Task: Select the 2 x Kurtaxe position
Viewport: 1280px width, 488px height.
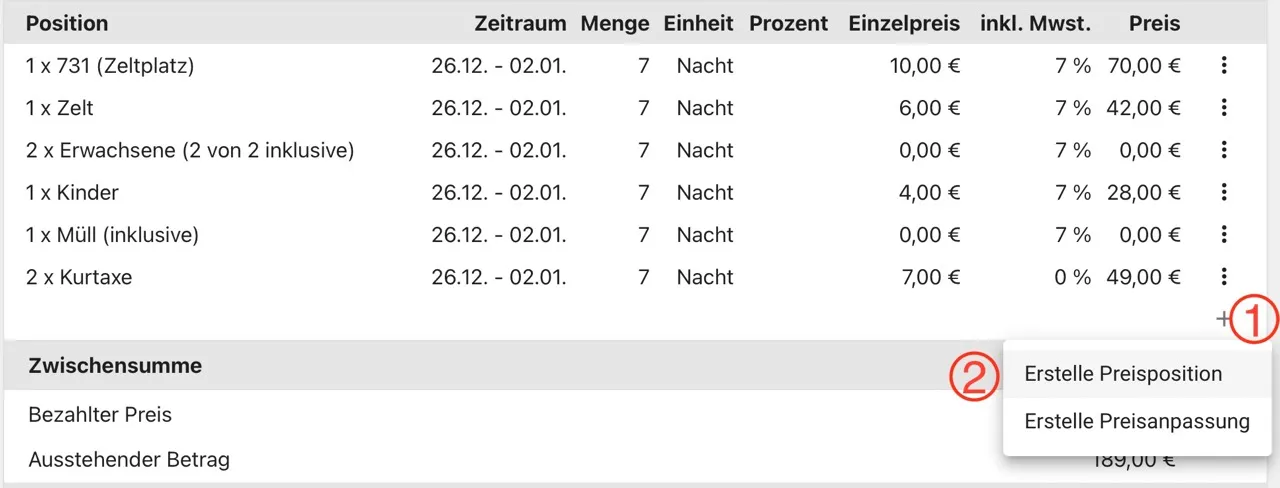Action: pos(79,277)
